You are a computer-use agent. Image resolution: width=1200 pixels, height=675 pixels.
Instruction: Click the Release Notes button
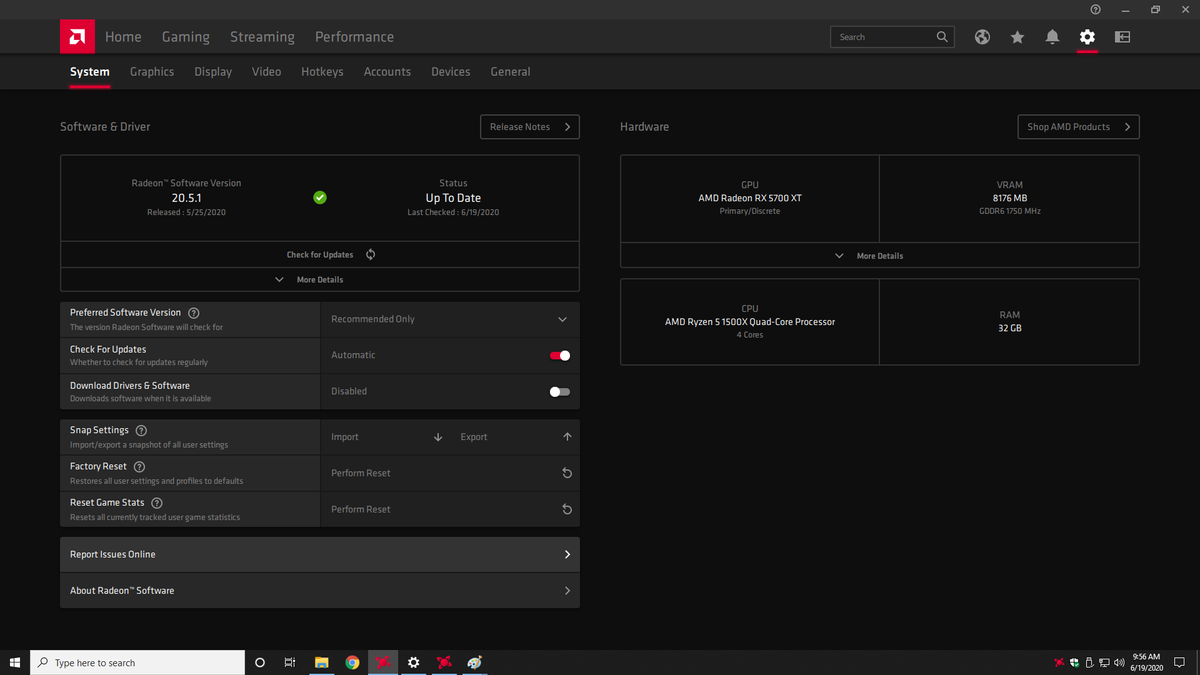tap(529, 126)
